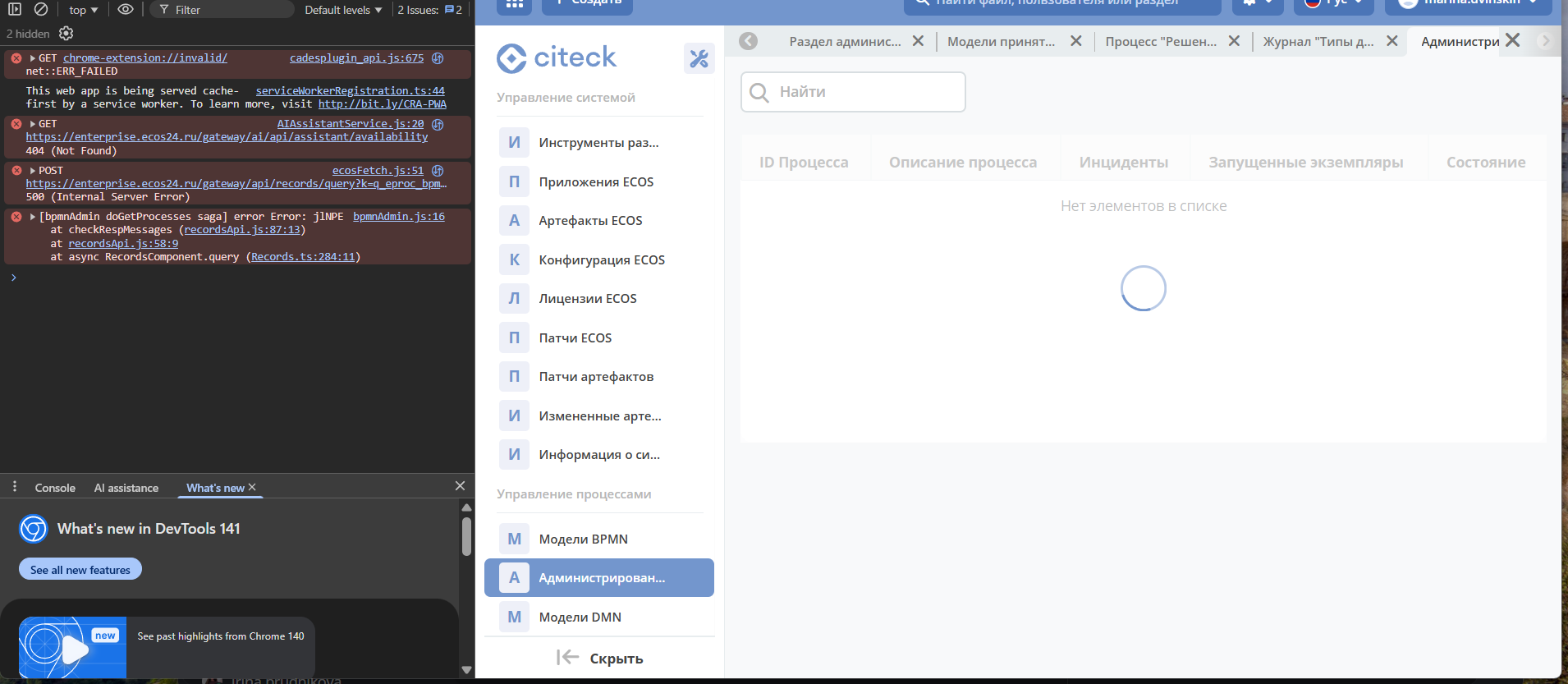Click the What's new panel scrollbar
This screenshot has width=1568, height=684.
(466, 538)
